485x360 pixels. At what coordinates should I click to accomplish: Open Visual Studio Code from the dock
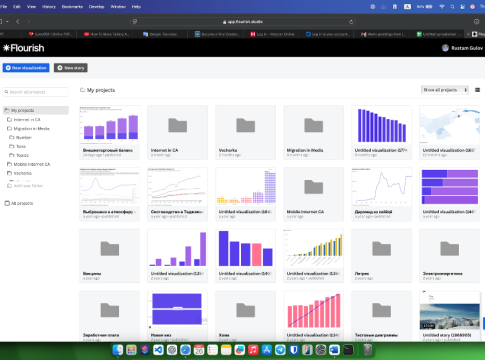coord(158,350)
